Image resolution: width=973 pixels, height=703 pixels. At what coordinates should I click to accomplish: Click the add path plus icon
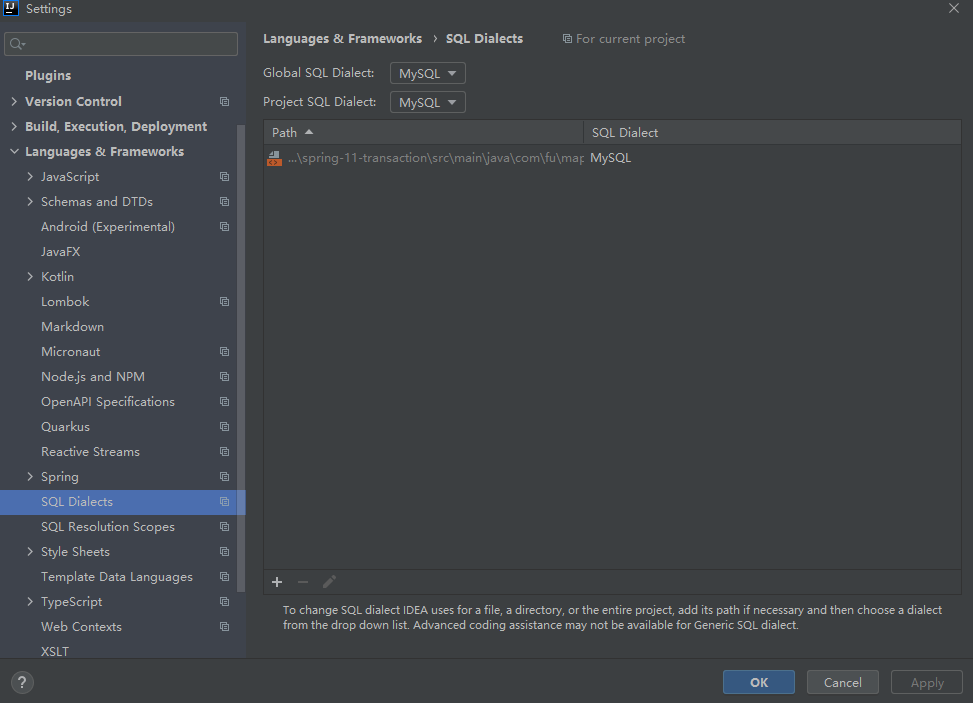(277, 581)
